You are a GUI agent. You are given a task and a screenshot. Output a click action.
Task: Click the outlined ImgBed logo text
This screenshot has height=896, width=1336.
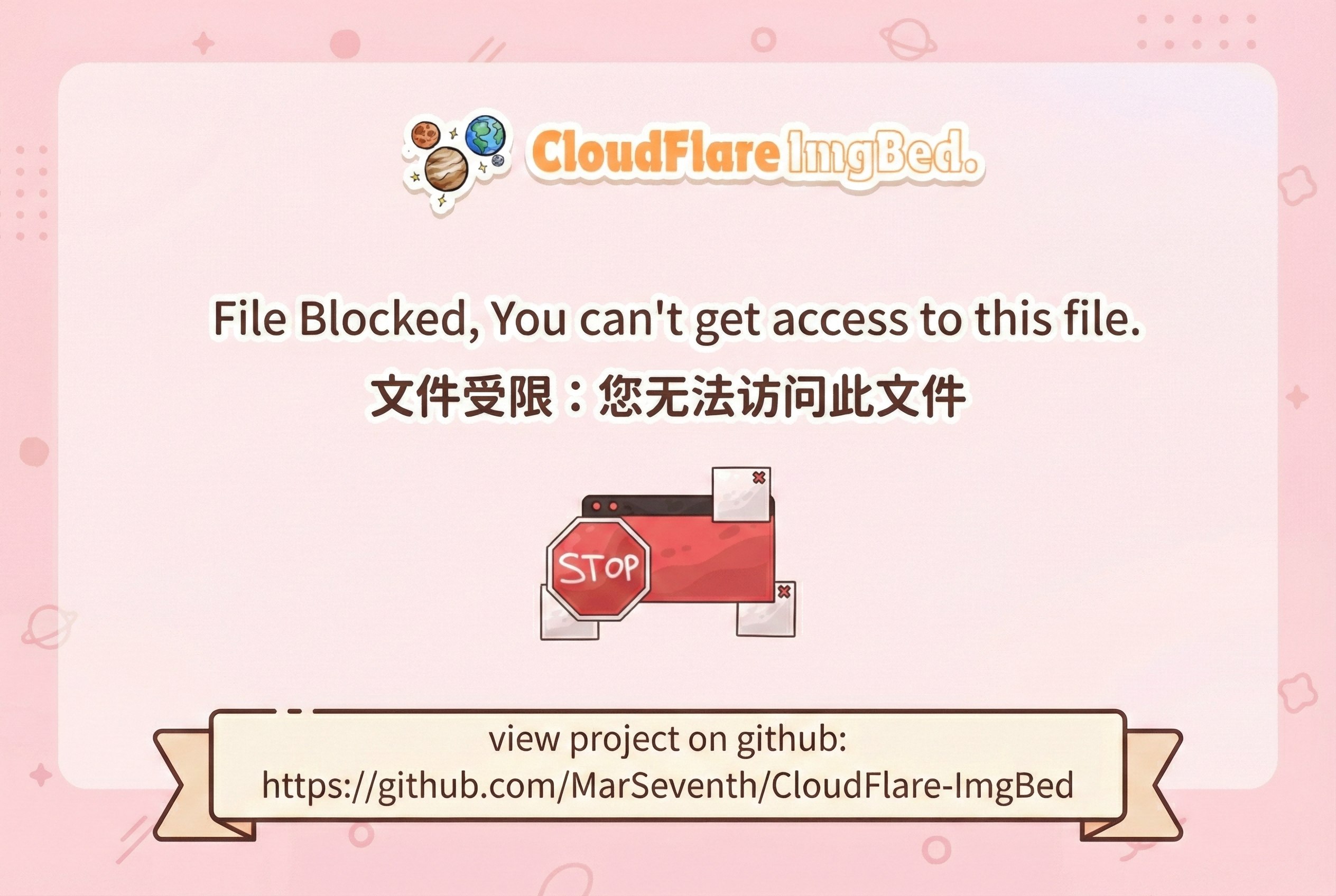[x=883, y=152]
